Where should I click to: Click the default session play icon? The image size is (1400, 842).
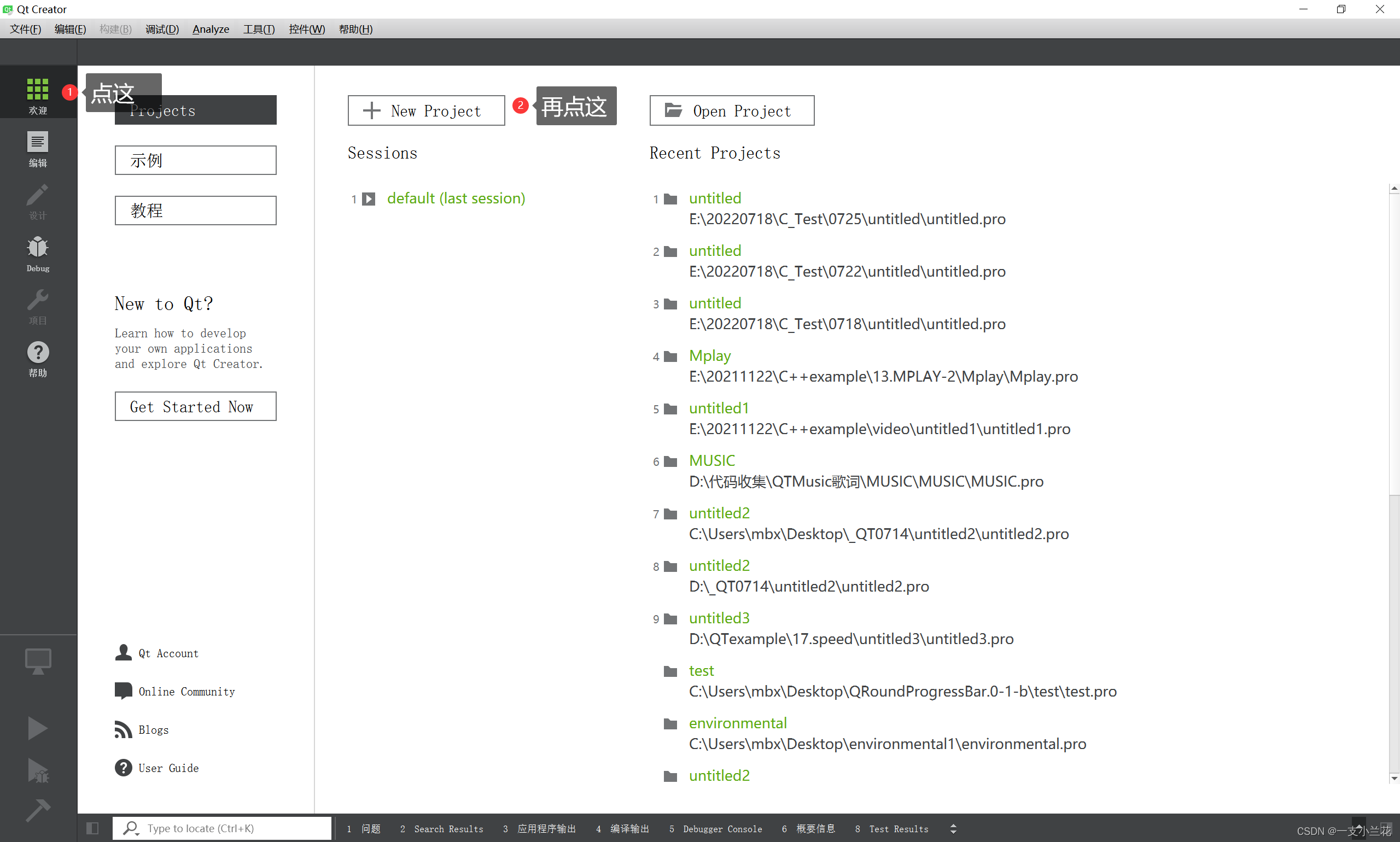(369, 198)
